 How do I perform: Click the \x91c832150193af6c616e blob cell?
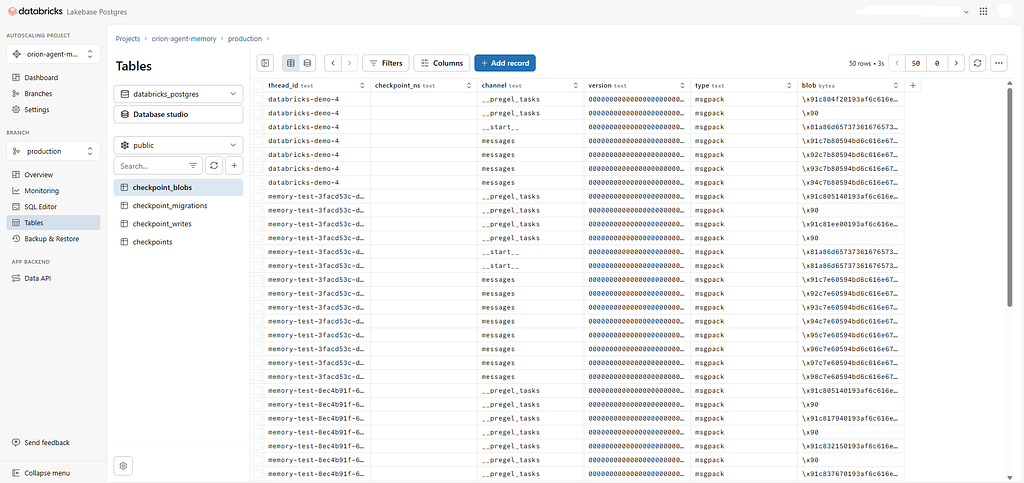pyautogui.click(x=851, y=446)
